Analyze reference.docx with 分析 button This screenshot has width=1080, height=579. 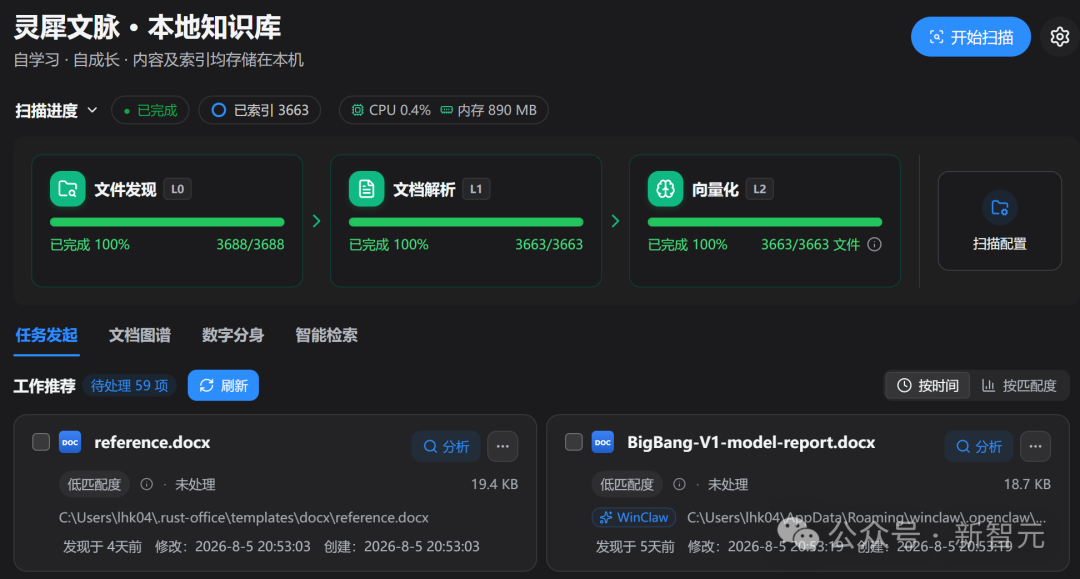[446, 446]
